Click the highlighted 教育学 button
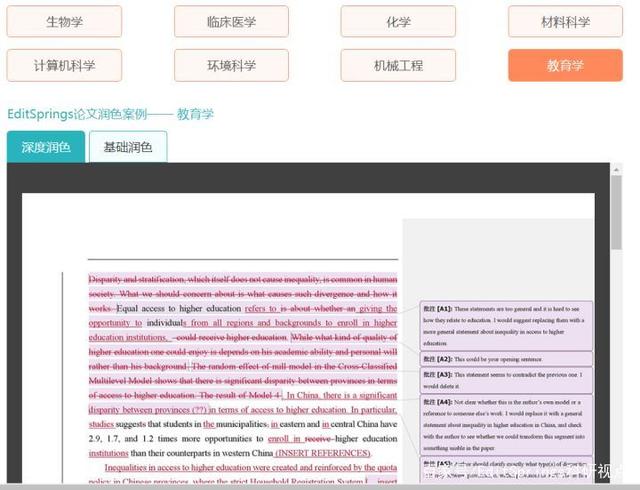 [565, 65]
